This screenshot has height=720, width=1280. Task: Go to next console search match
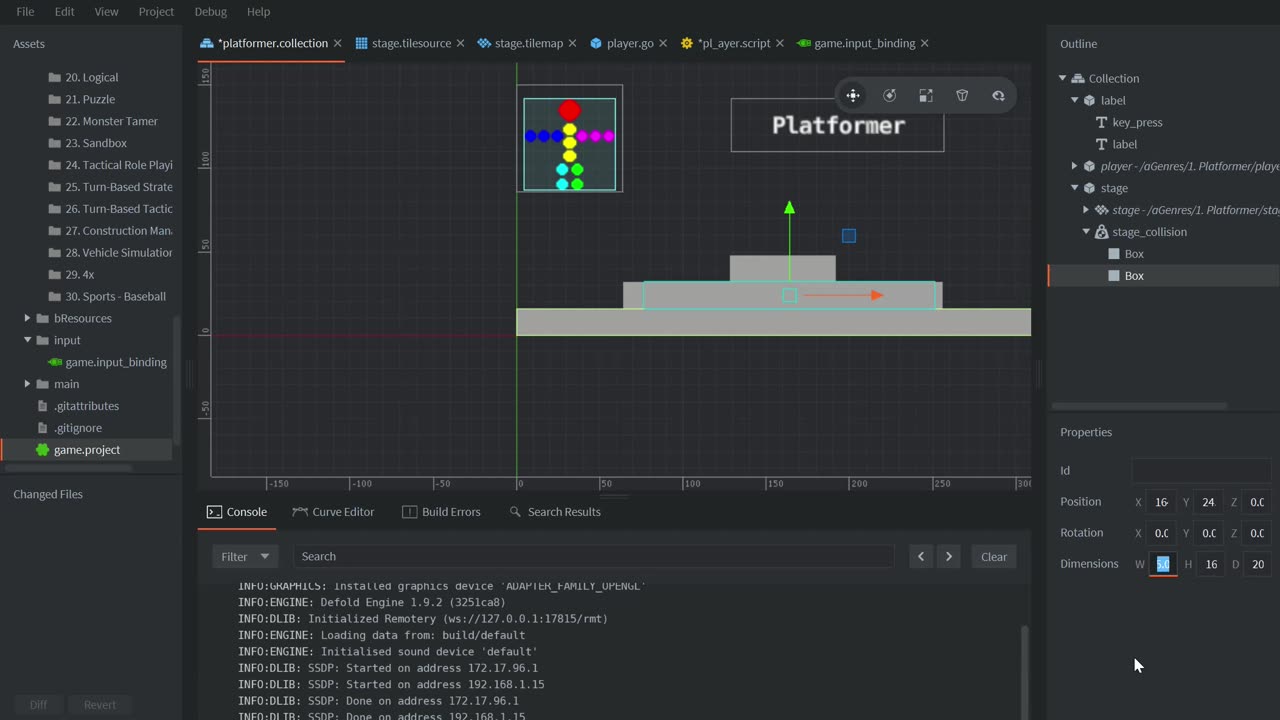pos(949,557)
